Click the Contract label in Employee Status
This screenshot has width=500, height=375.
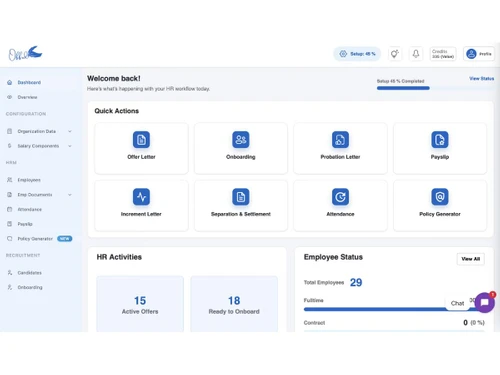pos(314,323)
